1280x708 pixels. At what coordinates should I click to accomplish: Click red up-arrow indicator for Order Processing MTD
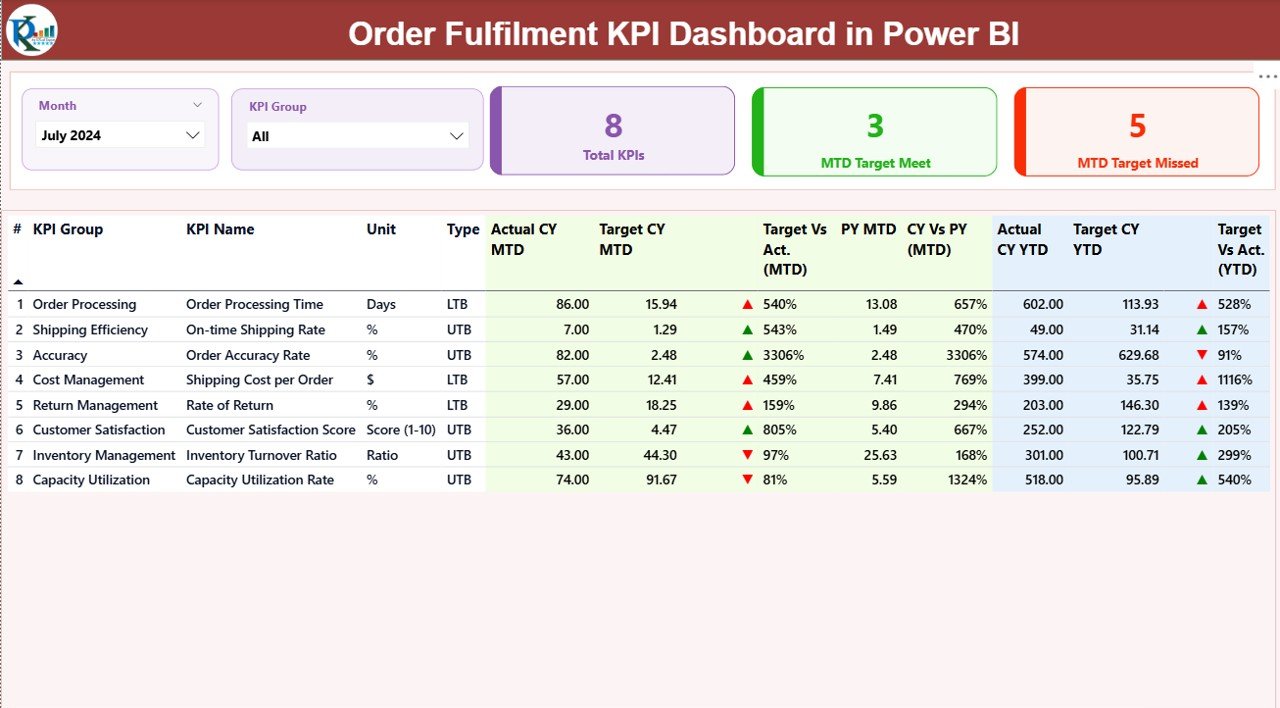click(x=747, y=305)
